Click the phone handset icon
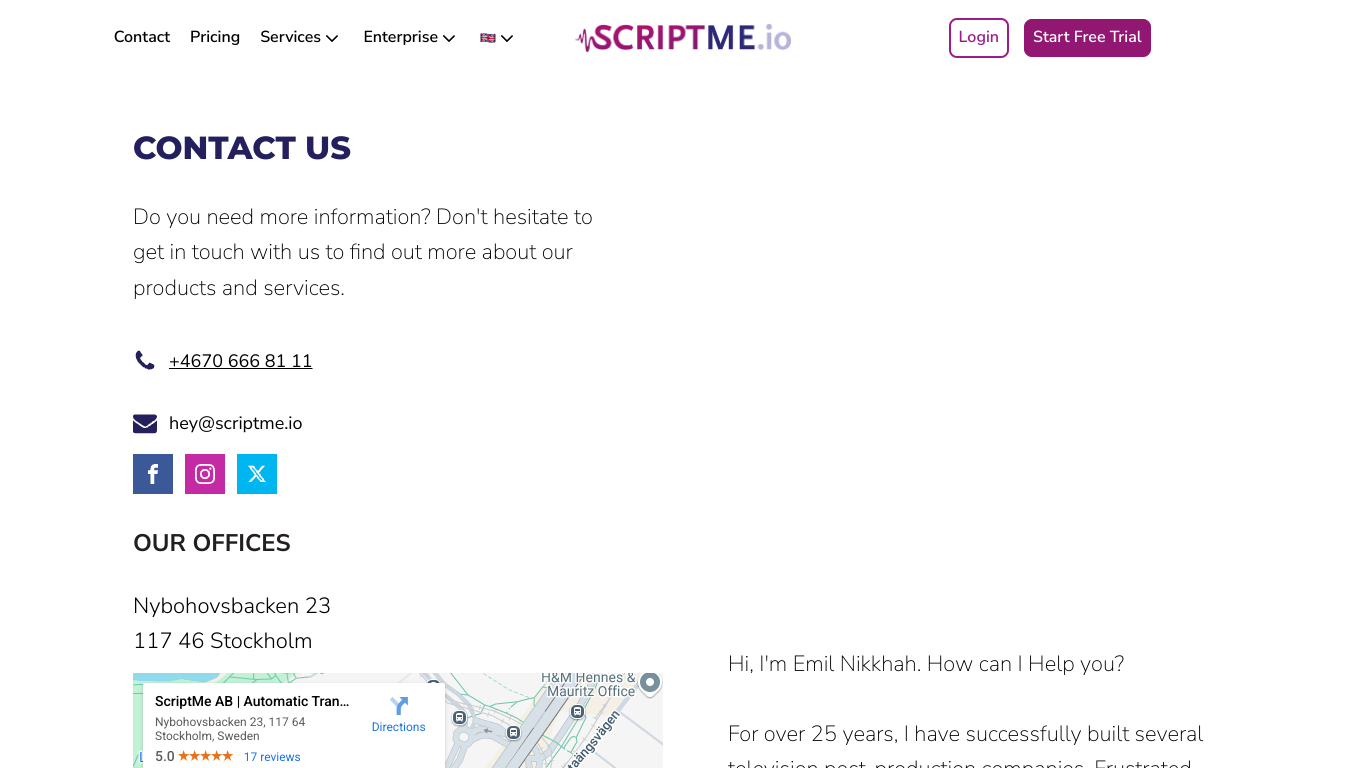This screenshot has height=768, width=1366. 145,360
